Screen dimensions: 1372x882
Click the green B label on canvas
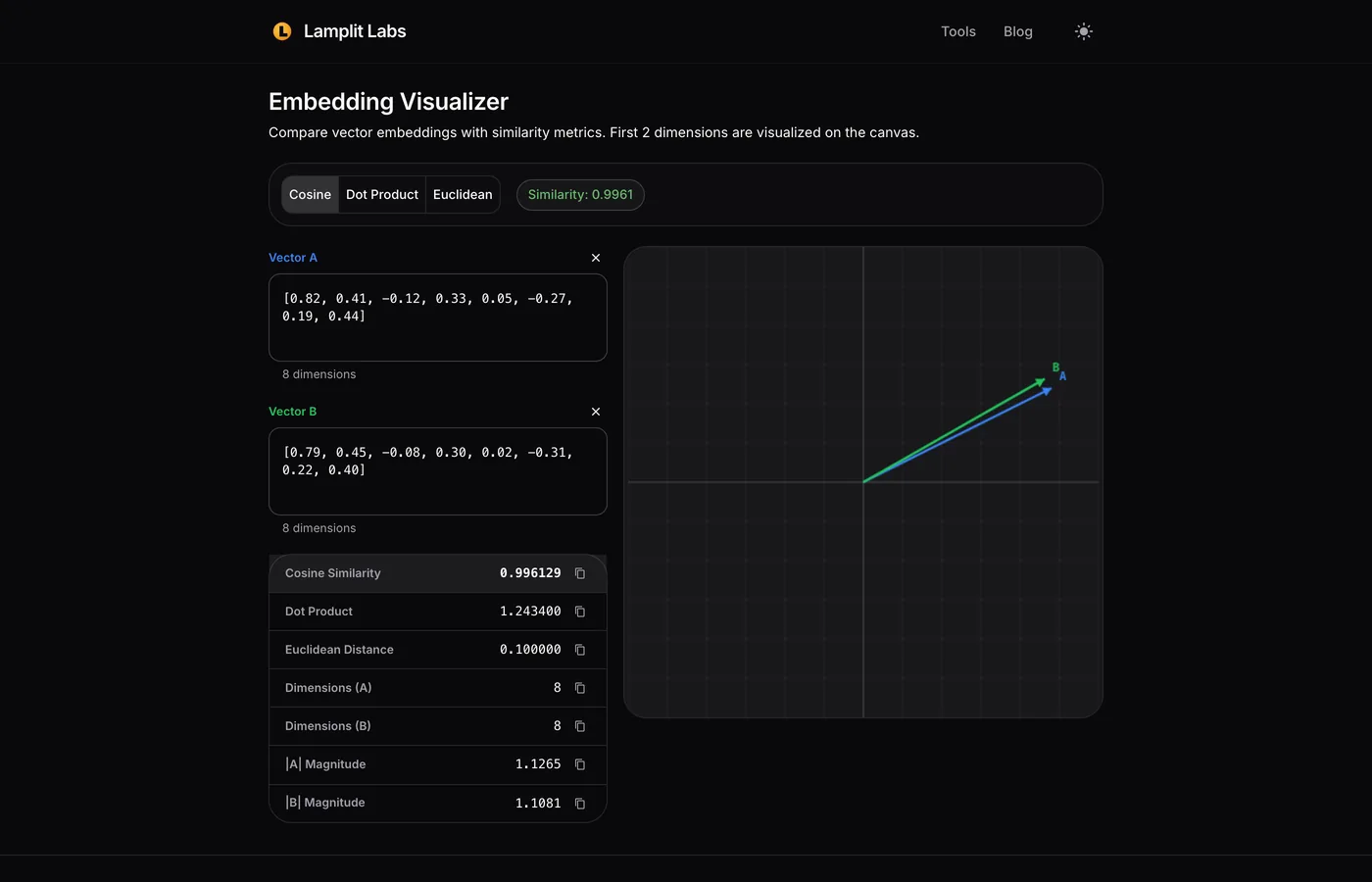coord(1055,367)
